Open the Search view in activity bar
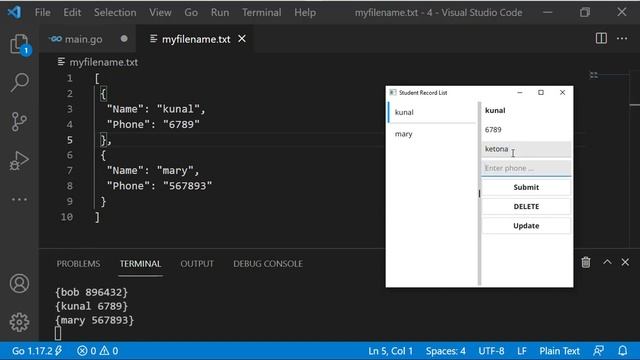This screenshot has width=640, height=360. pyautogui.click(x=19, y=82)
